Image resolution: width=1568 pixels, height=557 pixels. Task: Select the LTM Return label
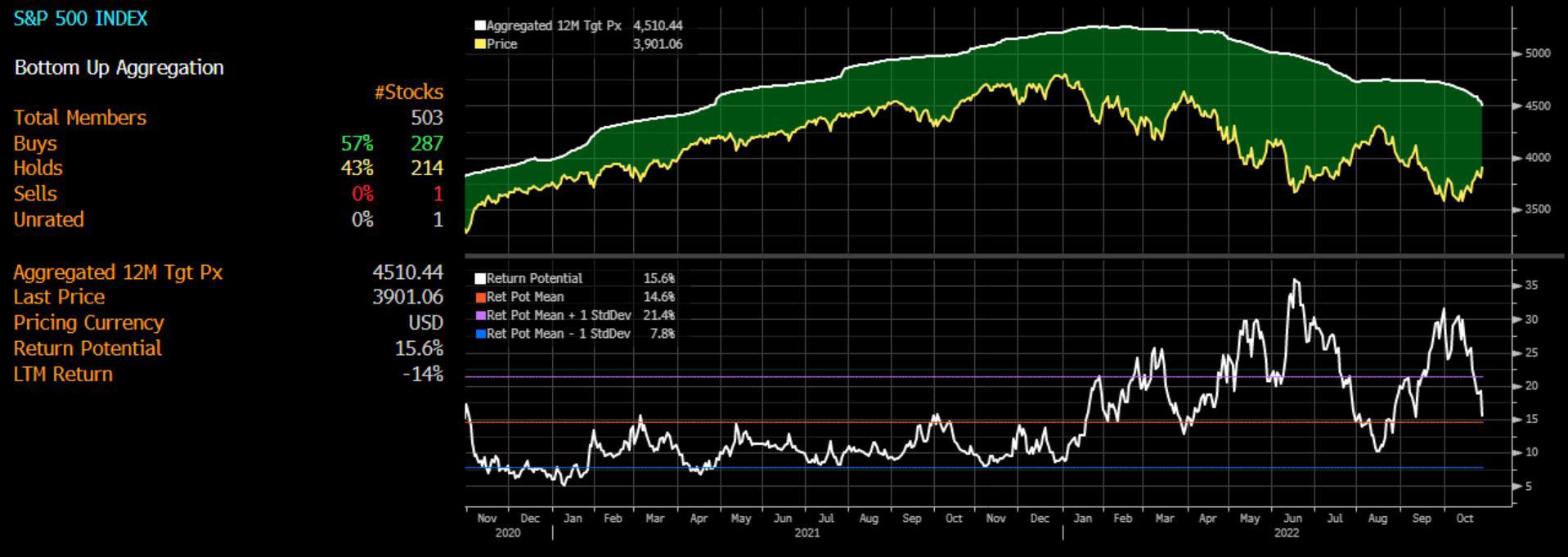[63, 375]
